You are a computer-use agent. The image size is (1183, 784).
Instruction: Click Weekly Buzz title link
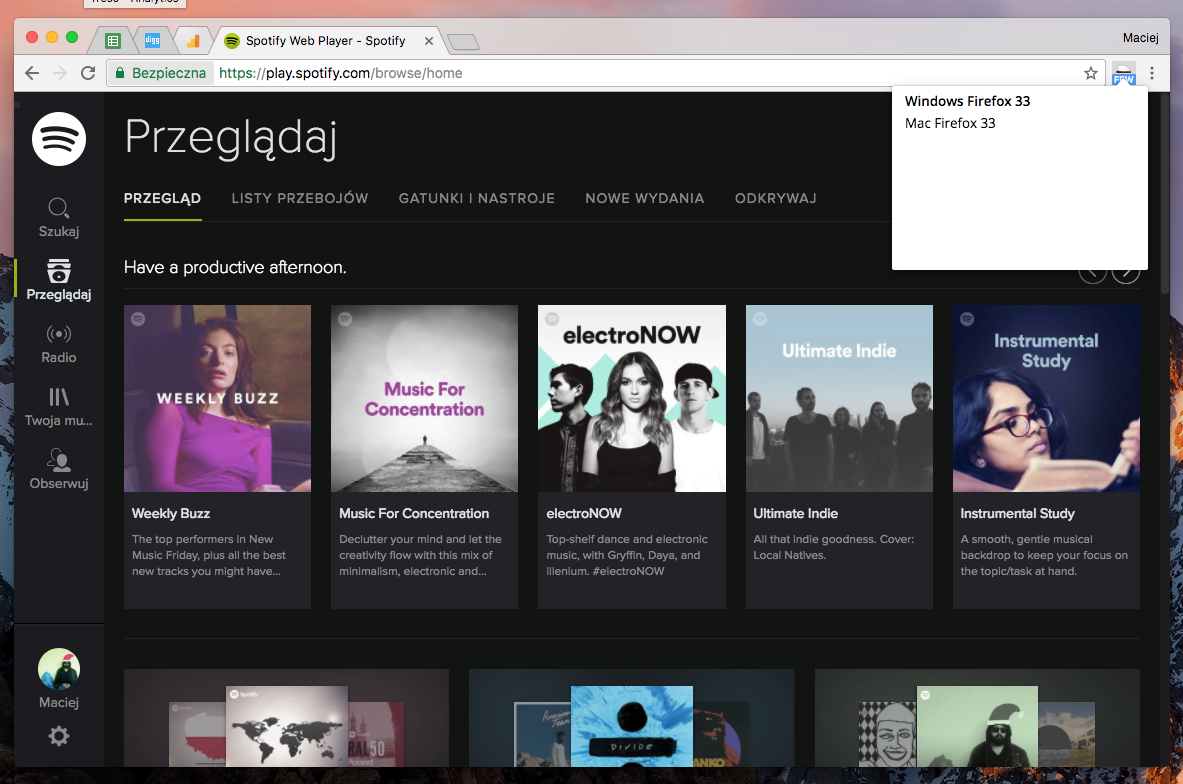pos(171,513)
